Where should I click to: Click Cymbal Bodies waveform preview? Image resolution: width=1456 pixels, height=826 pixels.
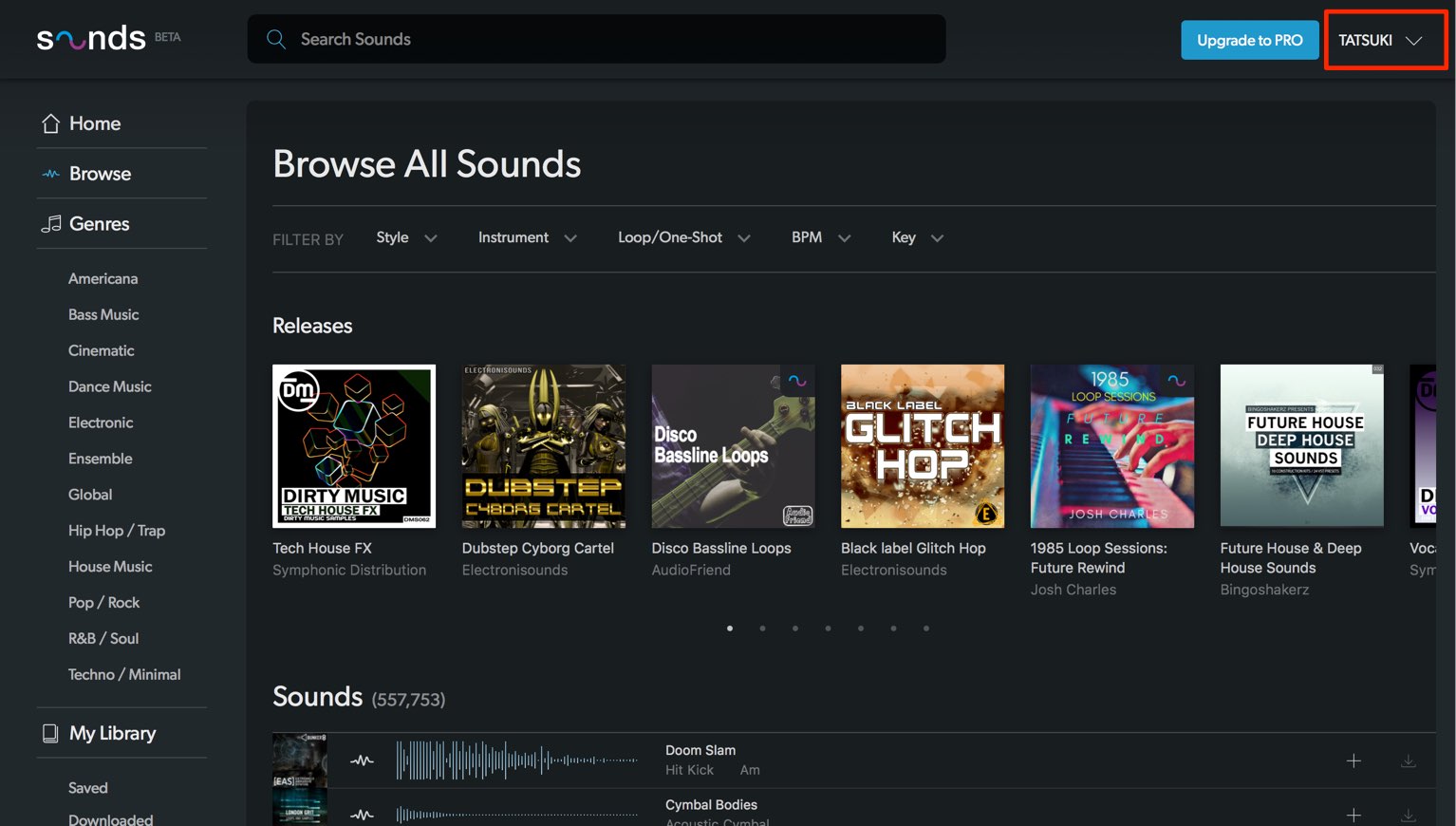click(516, 815)
